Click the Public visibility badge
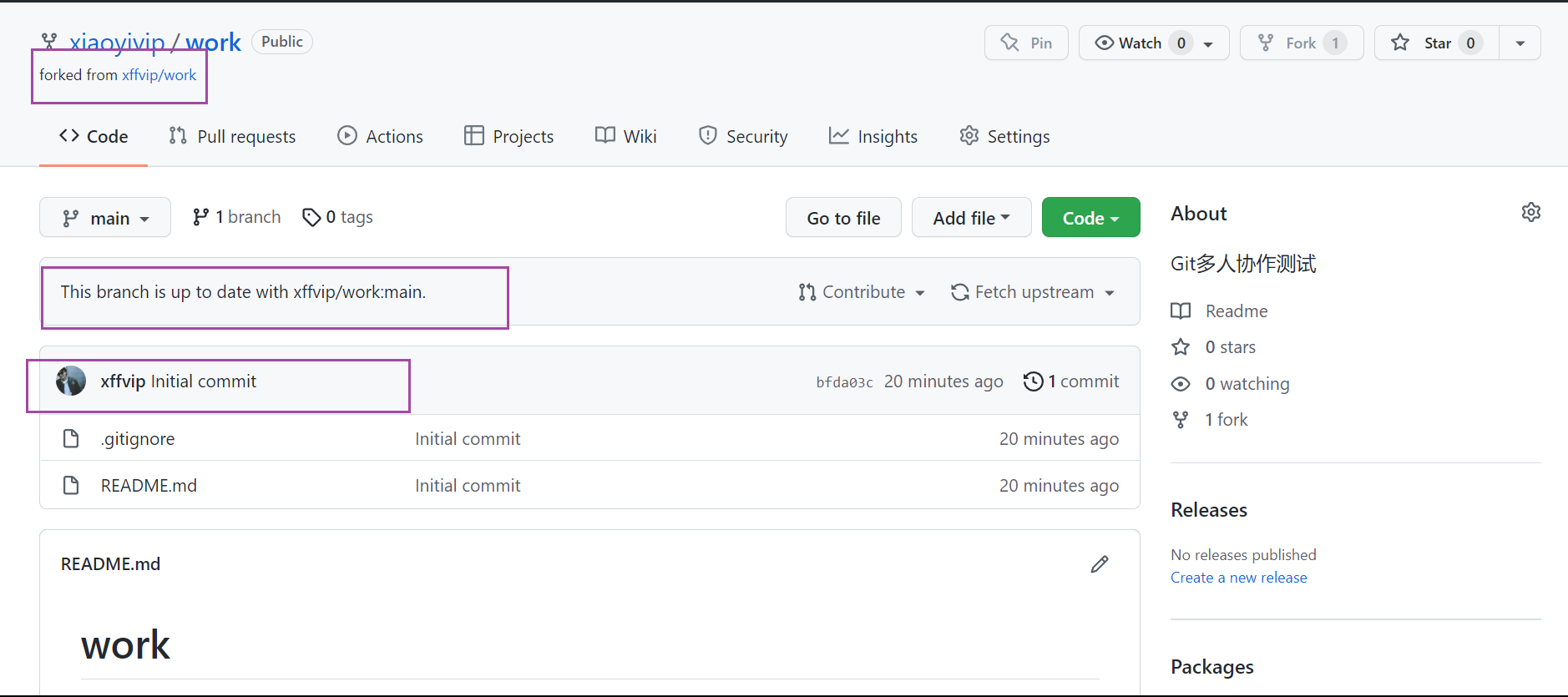 click(x=282, y=42)
